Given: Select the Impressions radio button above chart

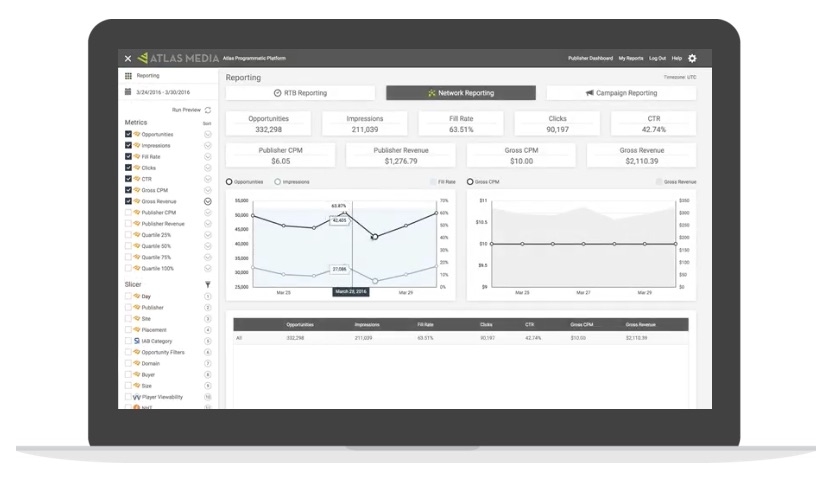Looking at the screenshot, I should tap(277, 182).
